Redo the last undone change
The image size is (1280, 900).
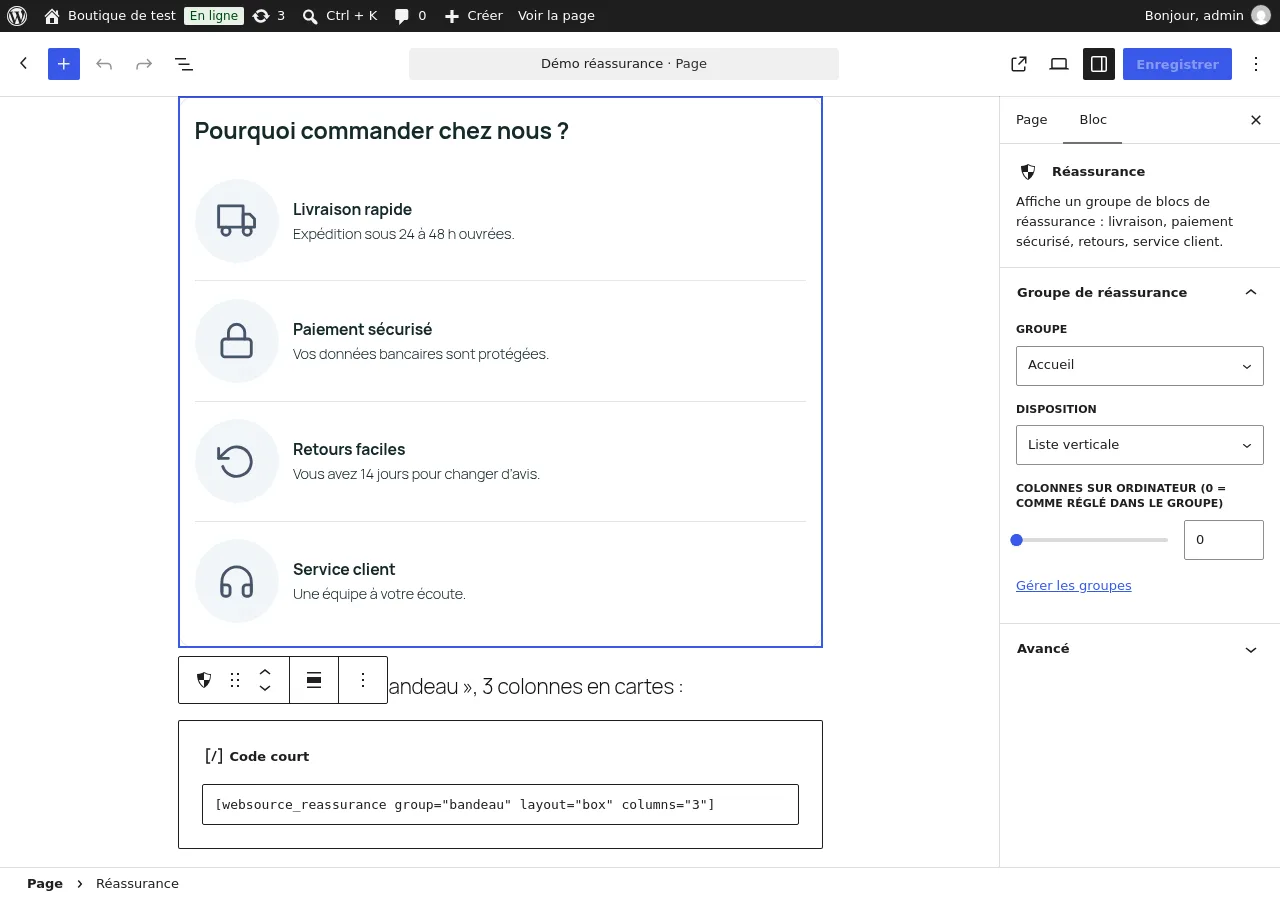[144, 64]
